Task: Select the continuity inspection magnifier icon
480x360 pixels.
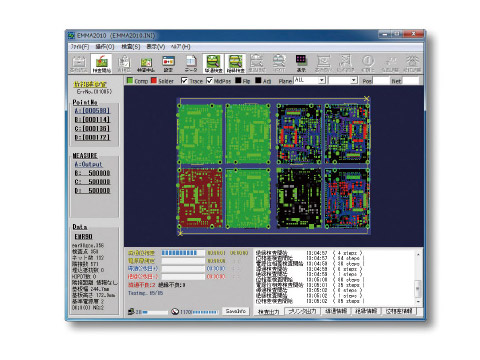Action: pos(213,64)
